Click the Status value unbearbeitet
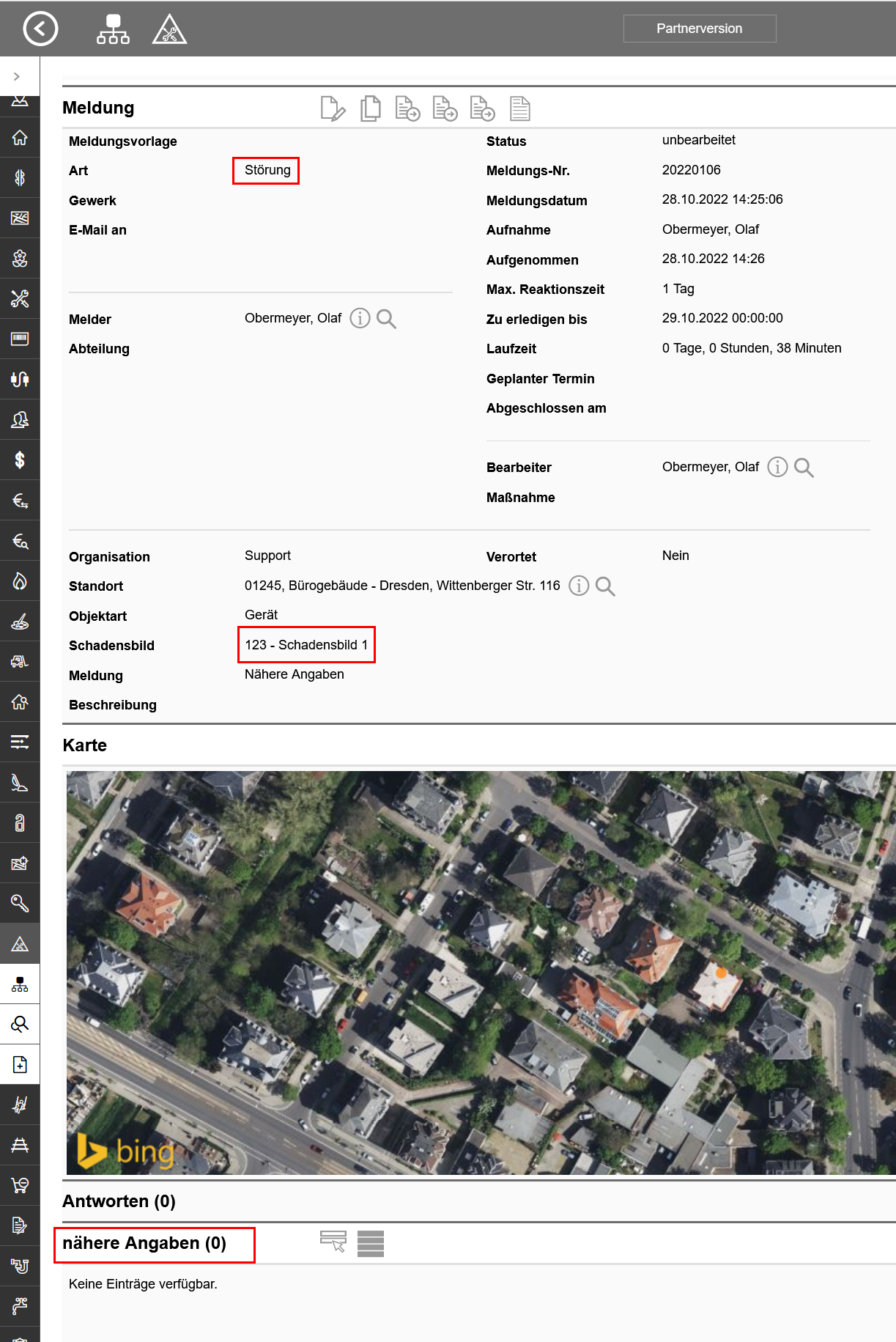The height and width of the screenshot is (1342, 896). click(x=699, y=140)
